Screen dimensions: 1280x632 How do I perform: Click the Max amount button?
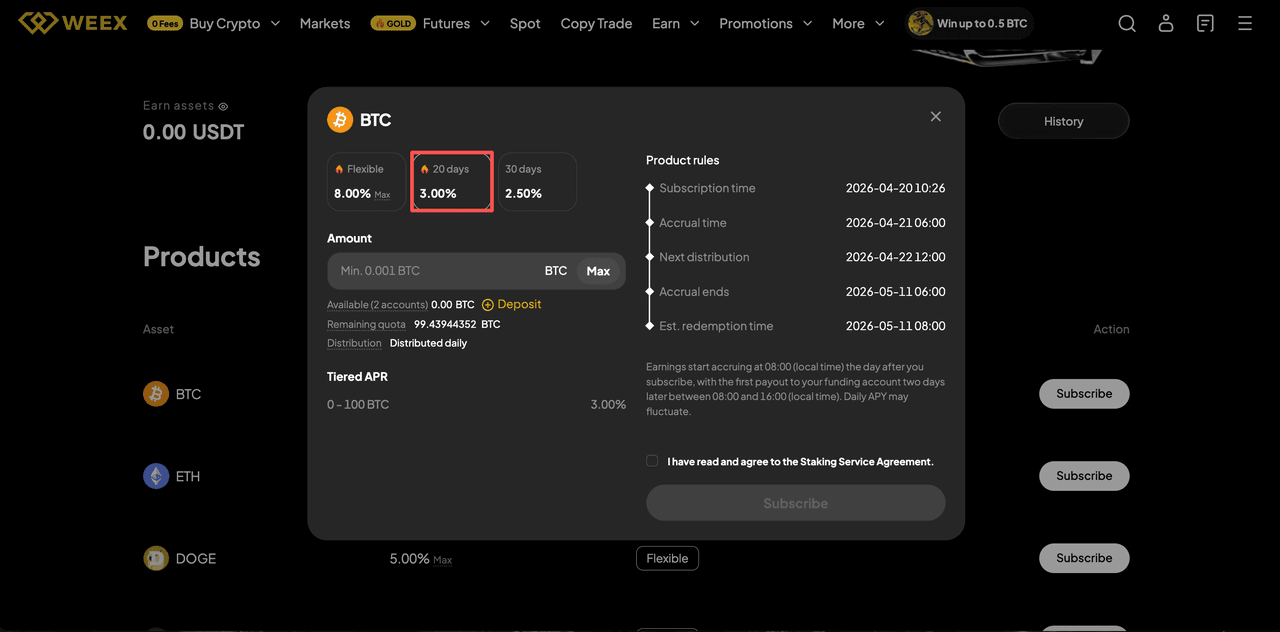pyautogui.click(x=598, y=271)
